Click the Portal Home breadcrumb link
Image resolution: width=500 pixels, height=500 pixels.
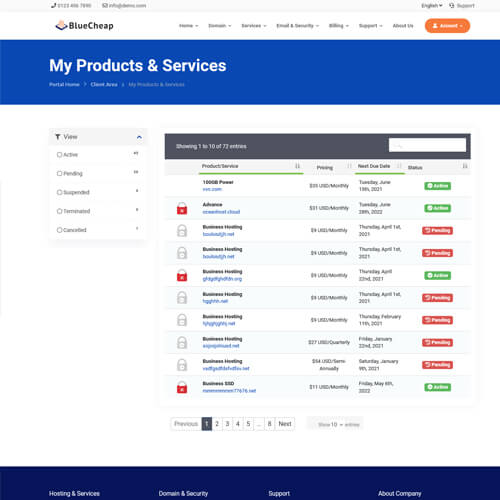[x=64, y=85]
